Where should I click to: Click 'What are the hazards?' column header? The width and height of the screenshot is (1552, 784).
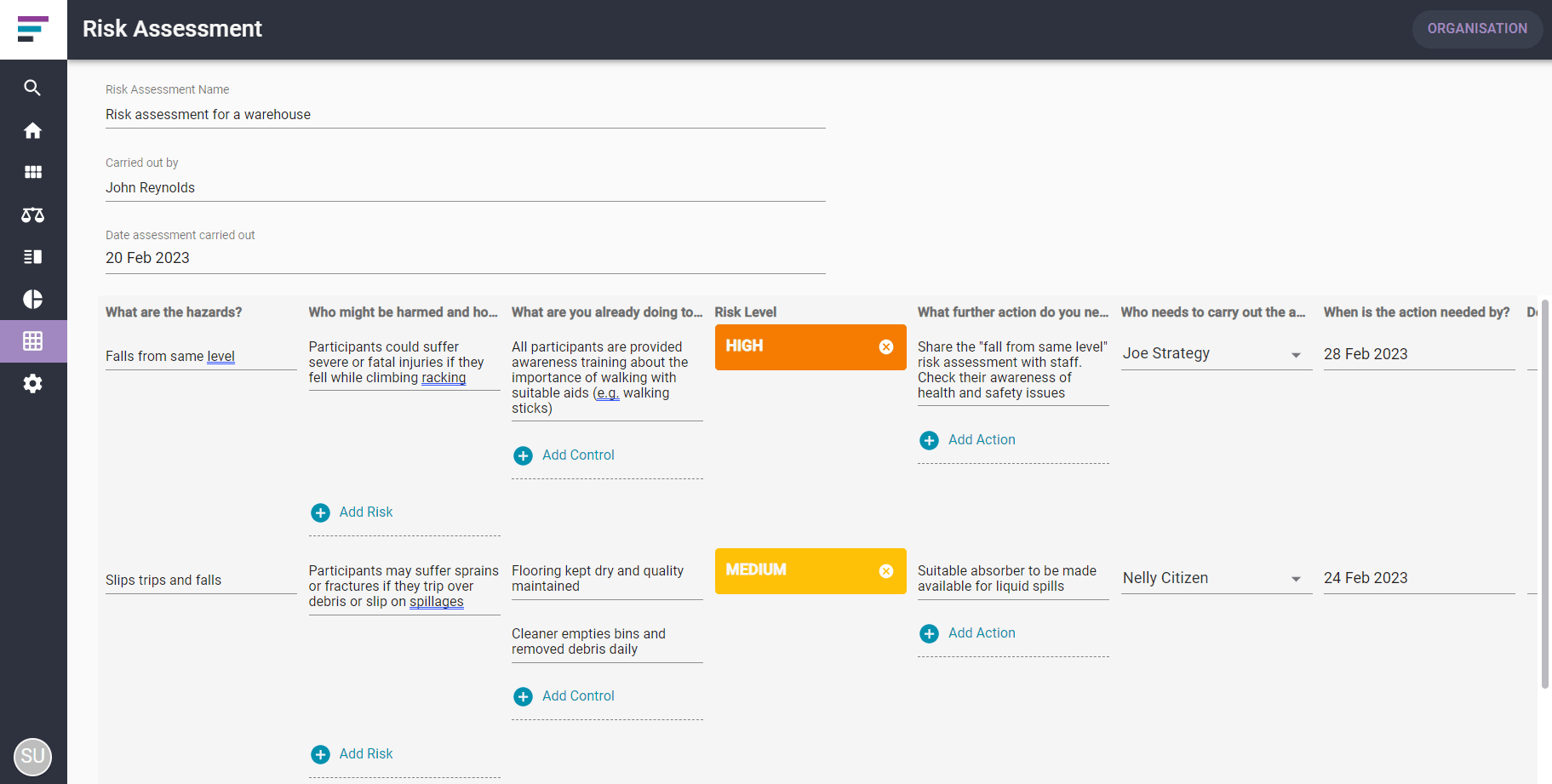point(174,312)
